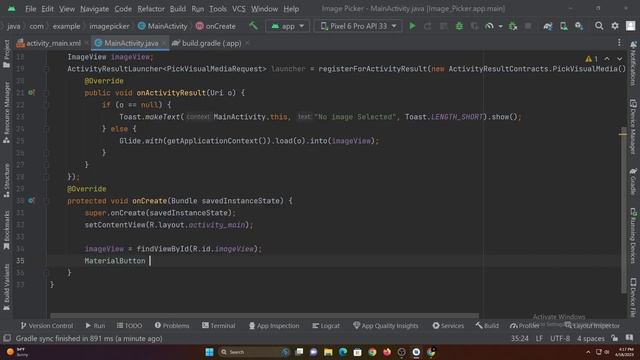Click the override gutter icon beside onActivityResult
This screenshot has width=640, height=360.
[x=31, y=93]
